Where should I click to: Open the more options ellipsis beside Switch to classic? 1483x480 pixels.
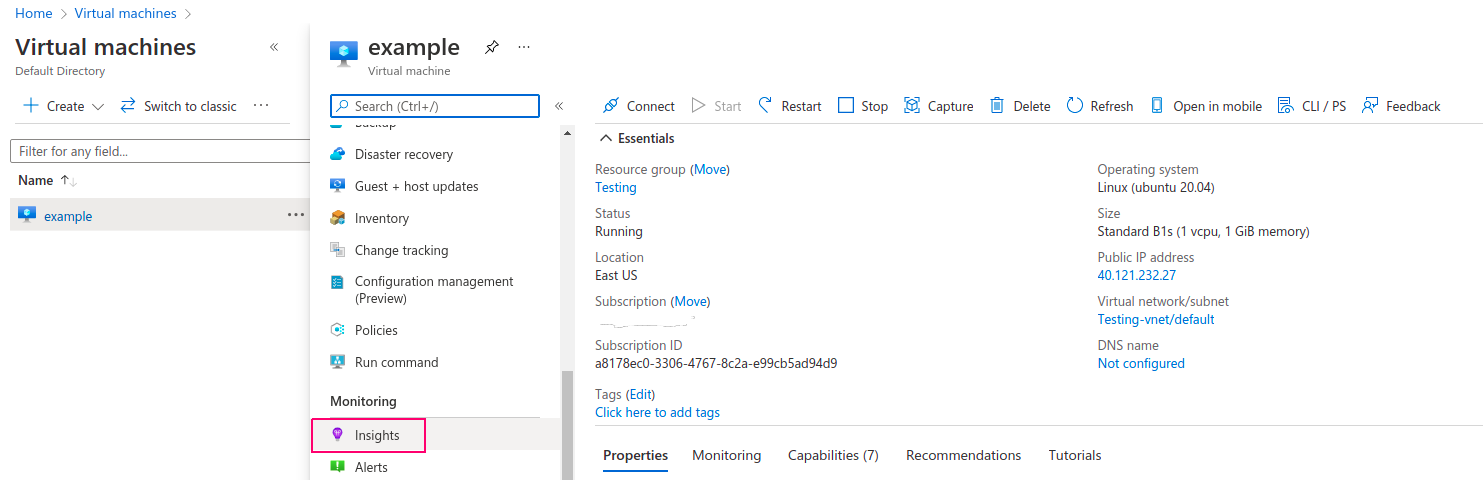[x=261, y=105]
